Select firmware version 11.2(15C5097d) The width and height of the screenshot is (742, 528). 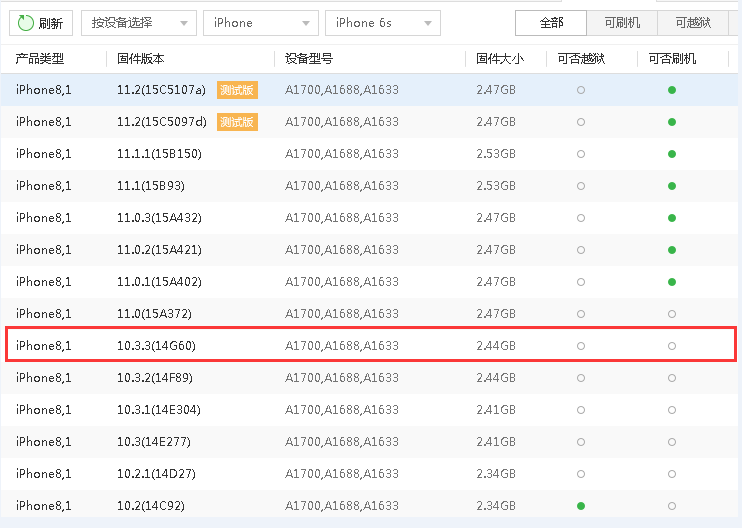162,122
